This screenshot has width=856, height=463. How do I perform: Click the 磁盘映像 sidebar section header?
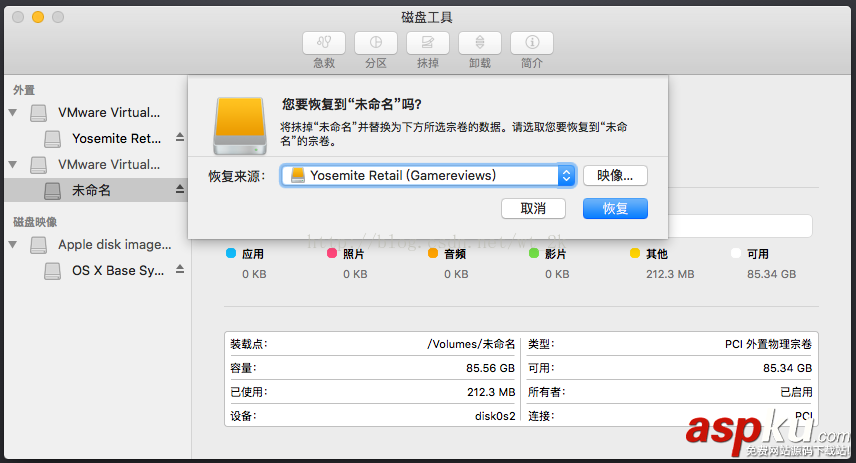point(35,222)
